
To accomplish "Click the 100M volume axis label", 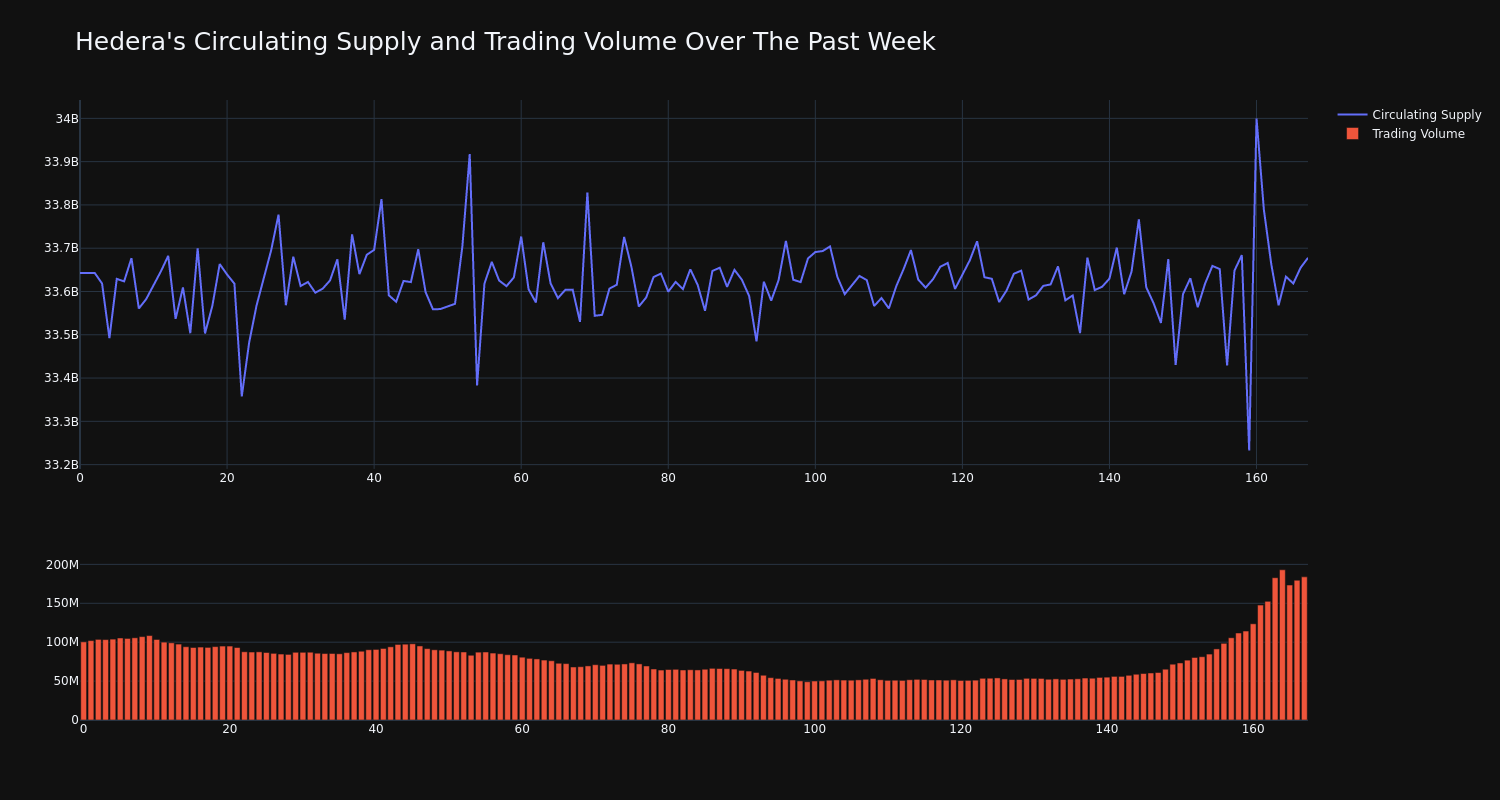I will coord(62,642).
